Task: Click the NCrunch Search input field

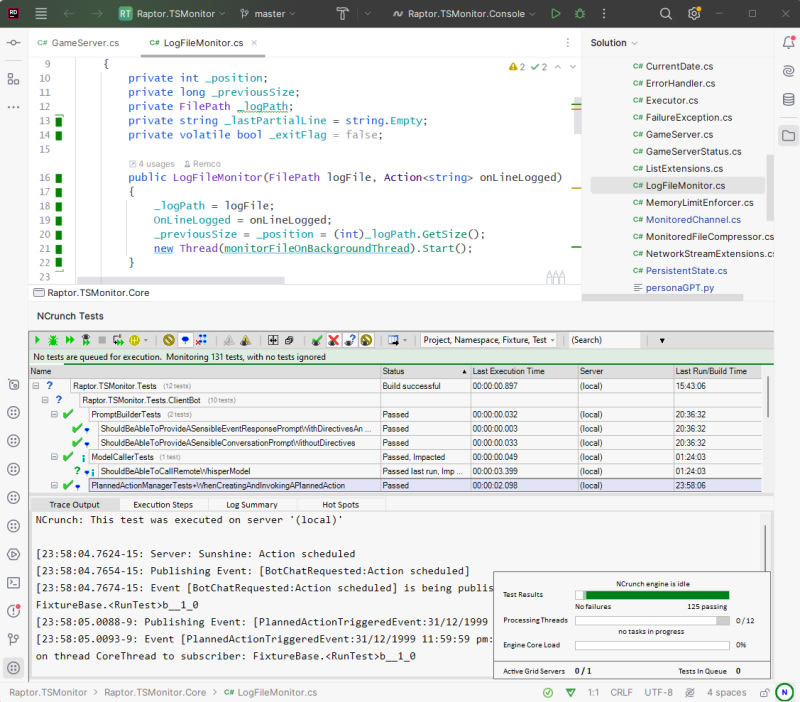Action: (605, 340)
